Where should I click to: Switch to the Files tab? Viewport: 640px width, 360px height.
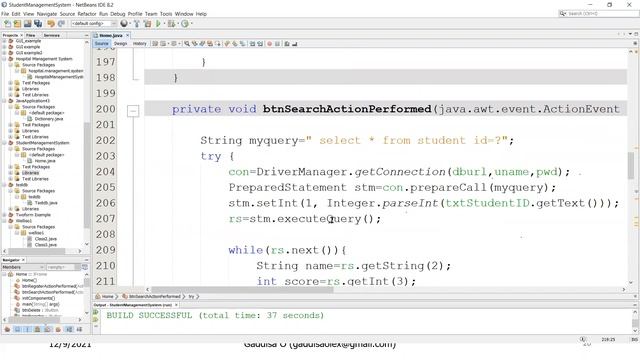point(31,36)
